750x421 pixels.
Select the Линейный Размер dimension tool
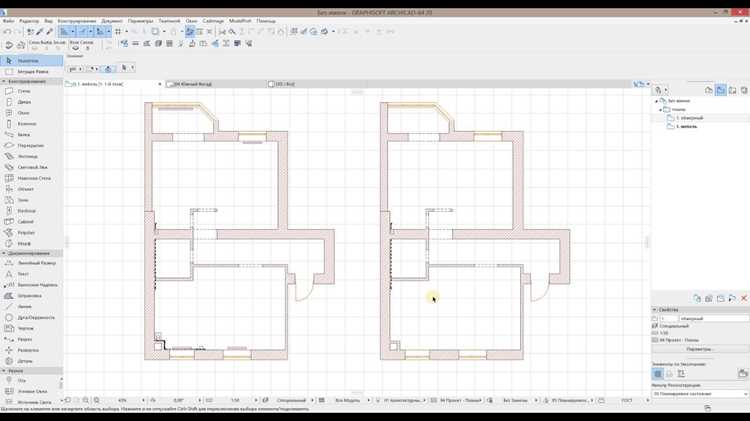coord(31,263)
